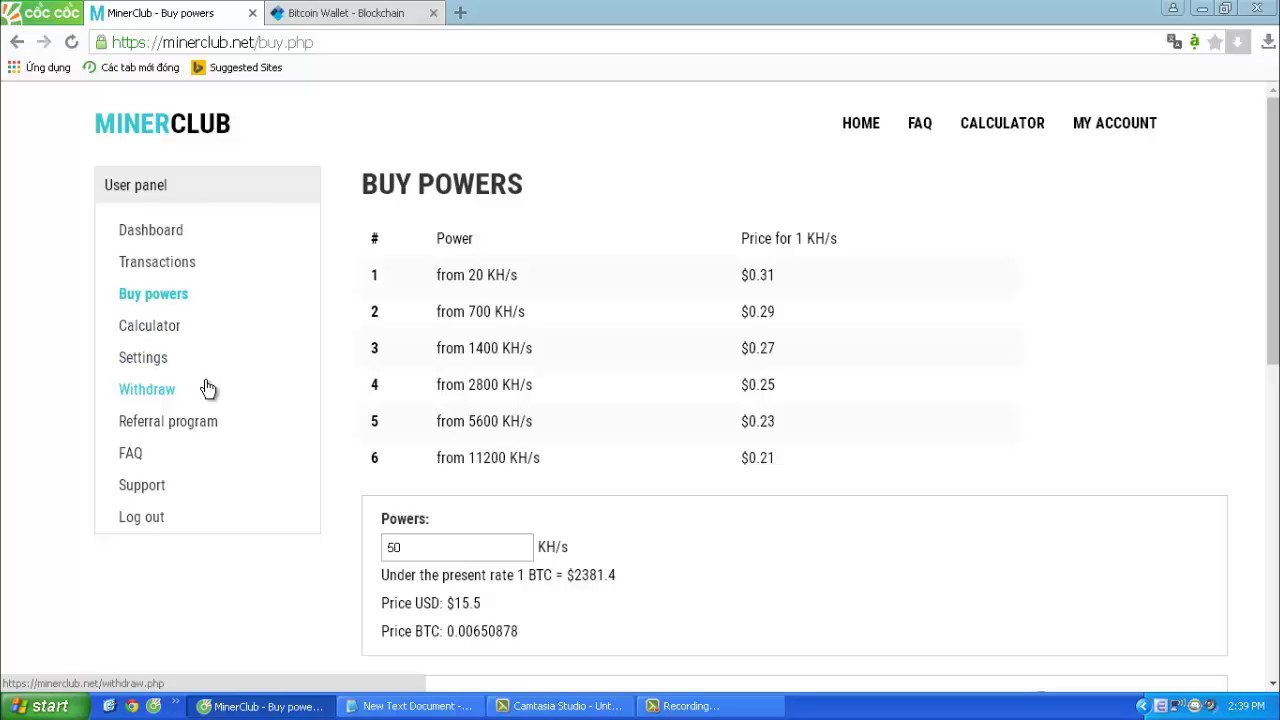Select the MinerClub - Buy powers tab
The height and width of the screenshot is (720, 1280).
tap(175, 13)
